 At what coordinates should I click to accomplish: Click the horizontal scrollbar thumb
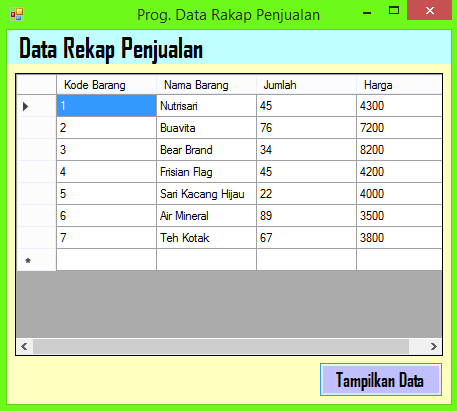coord(221,347)
